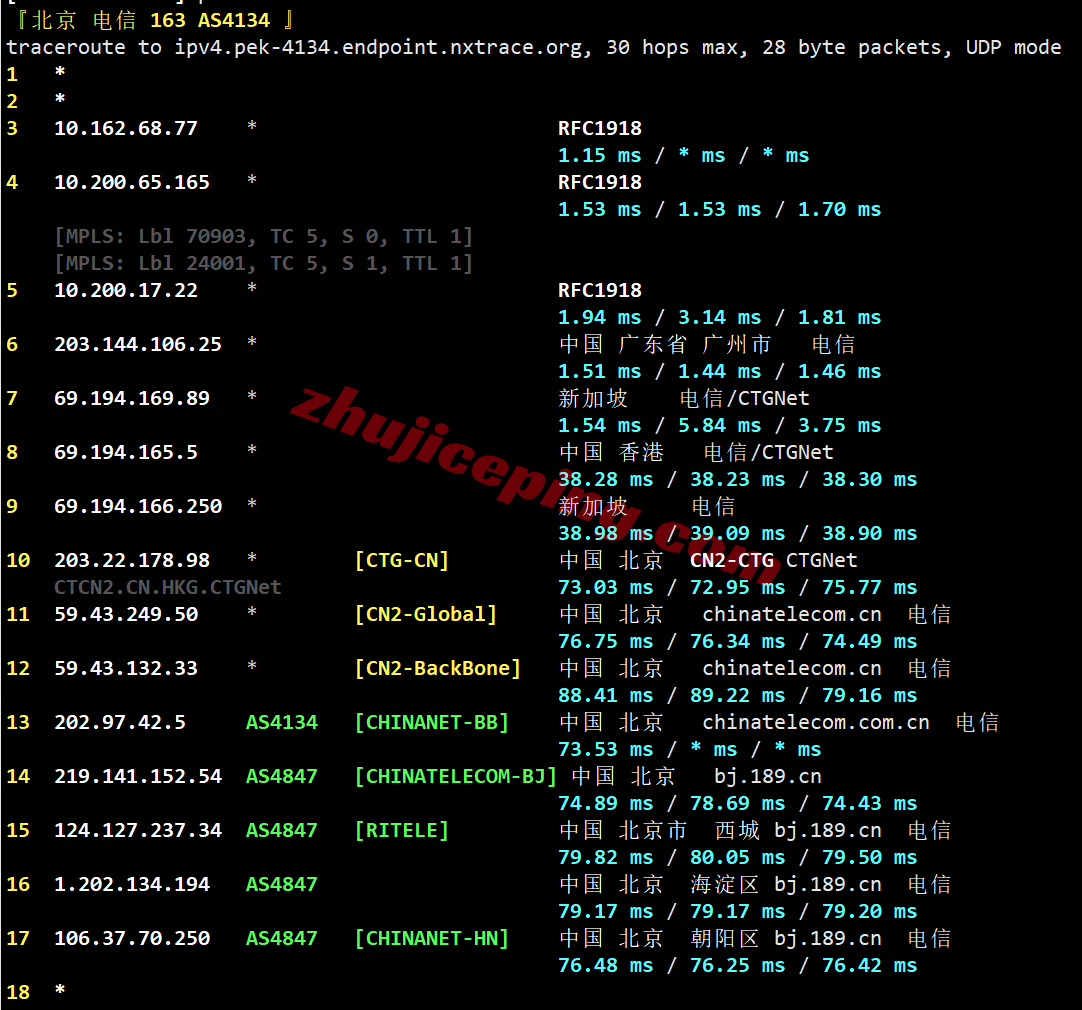Select location 新加坡 电信/CTGNet on hop 7
Screen dimensions: 1082x1010
(x=684, y=398)
